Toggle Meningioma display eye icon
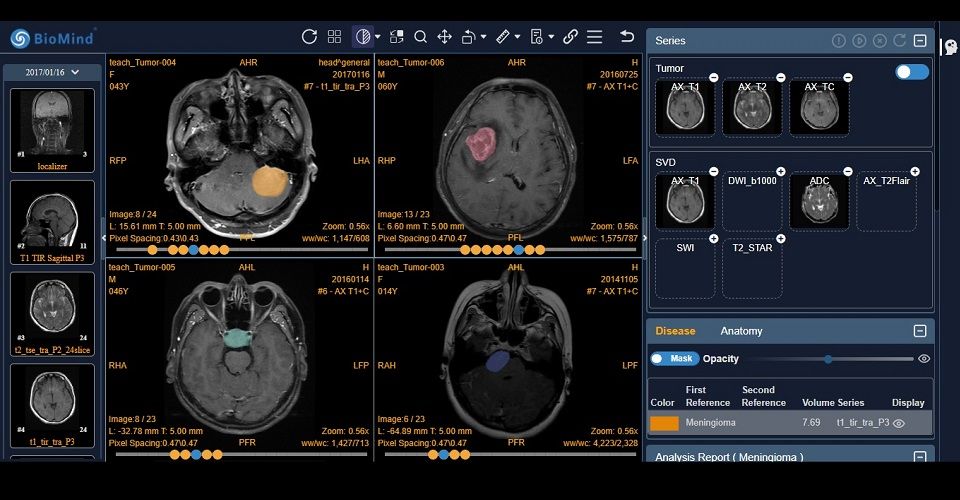Viewport: 960px width, 500px height. (x=899, y=423)
